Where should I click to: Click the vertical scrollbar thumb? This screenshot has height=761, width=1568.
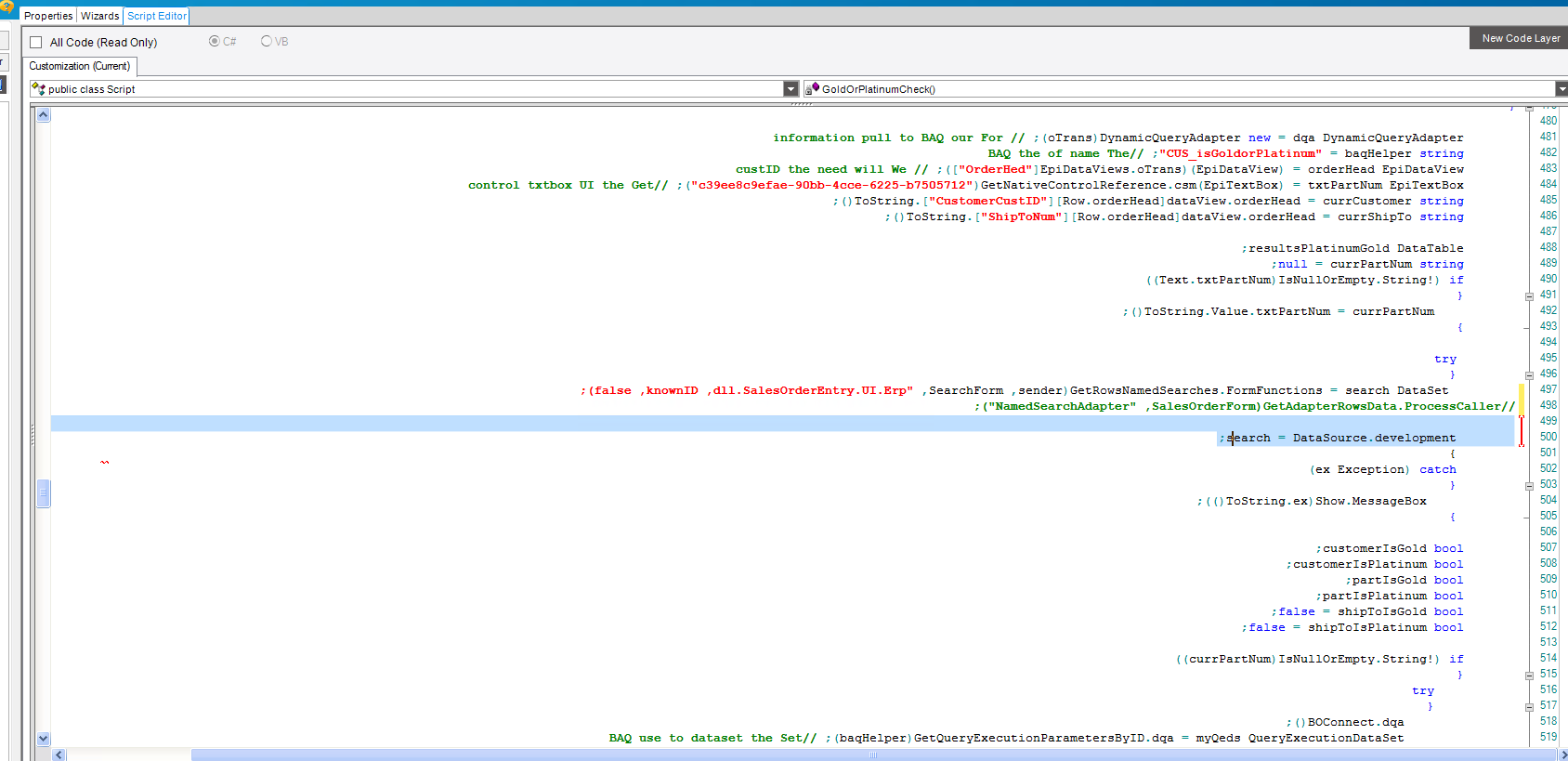coord(44,493)
